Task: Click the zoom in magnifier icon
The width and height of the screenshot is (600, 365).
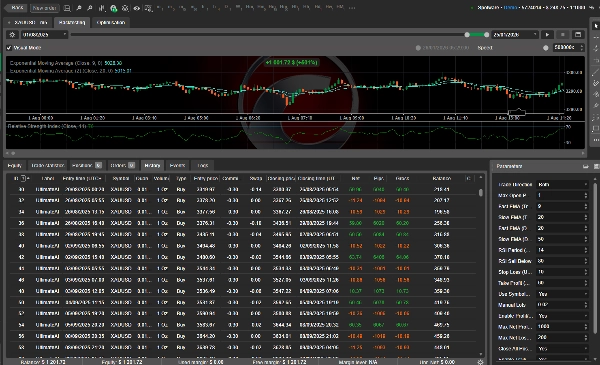Action: (x=78, y=8)
